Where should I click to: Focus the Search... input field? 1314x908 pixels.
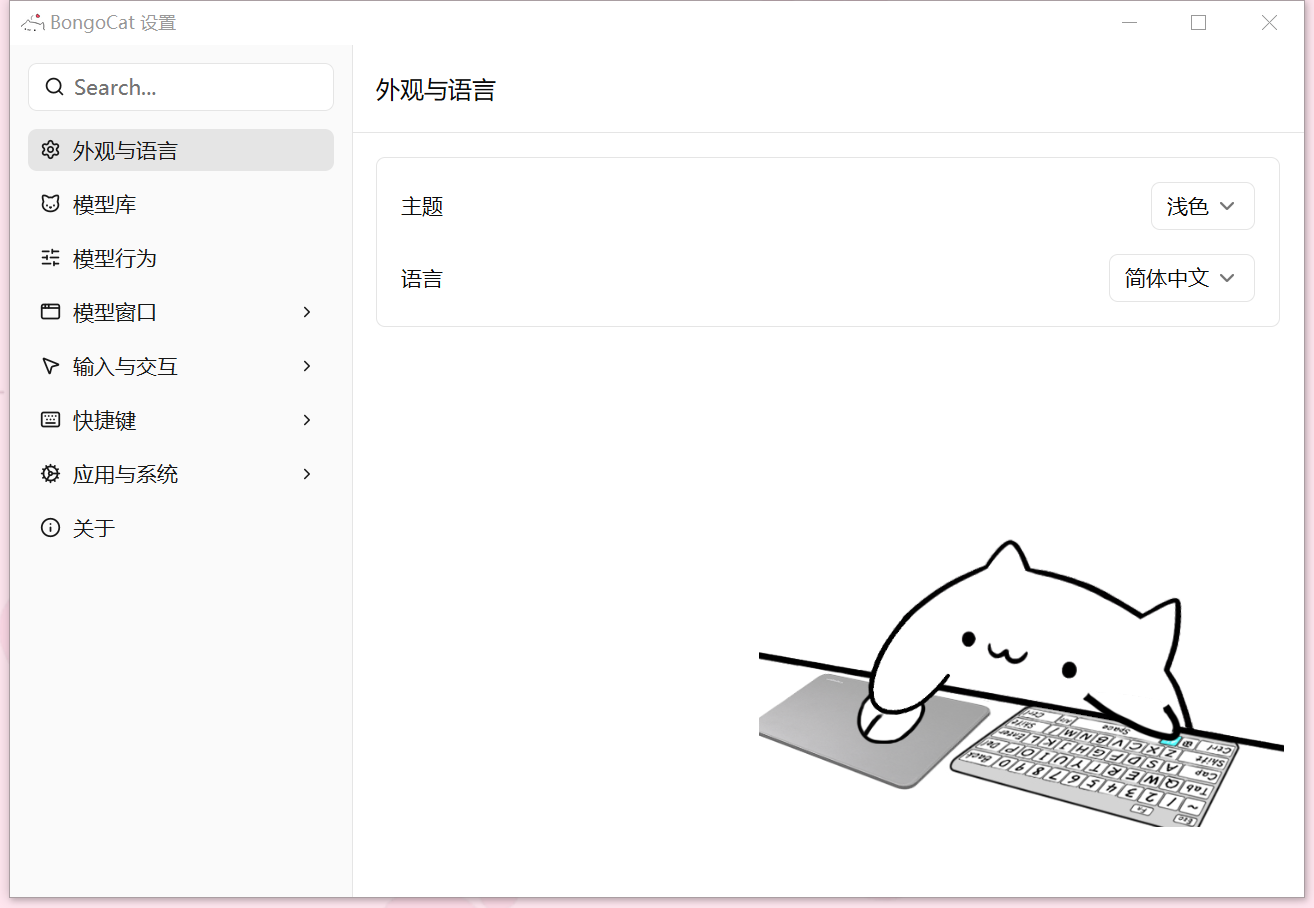pos(181,87)
